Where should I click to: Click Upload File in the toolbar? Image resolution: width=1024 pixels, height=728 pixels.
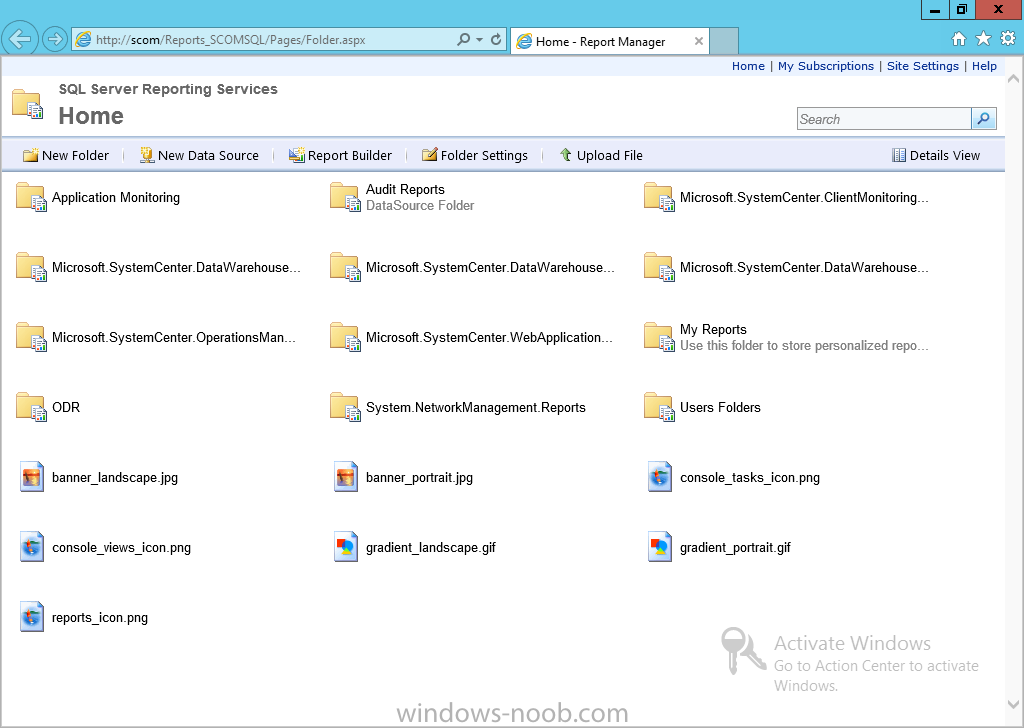[x=601, y=155]
